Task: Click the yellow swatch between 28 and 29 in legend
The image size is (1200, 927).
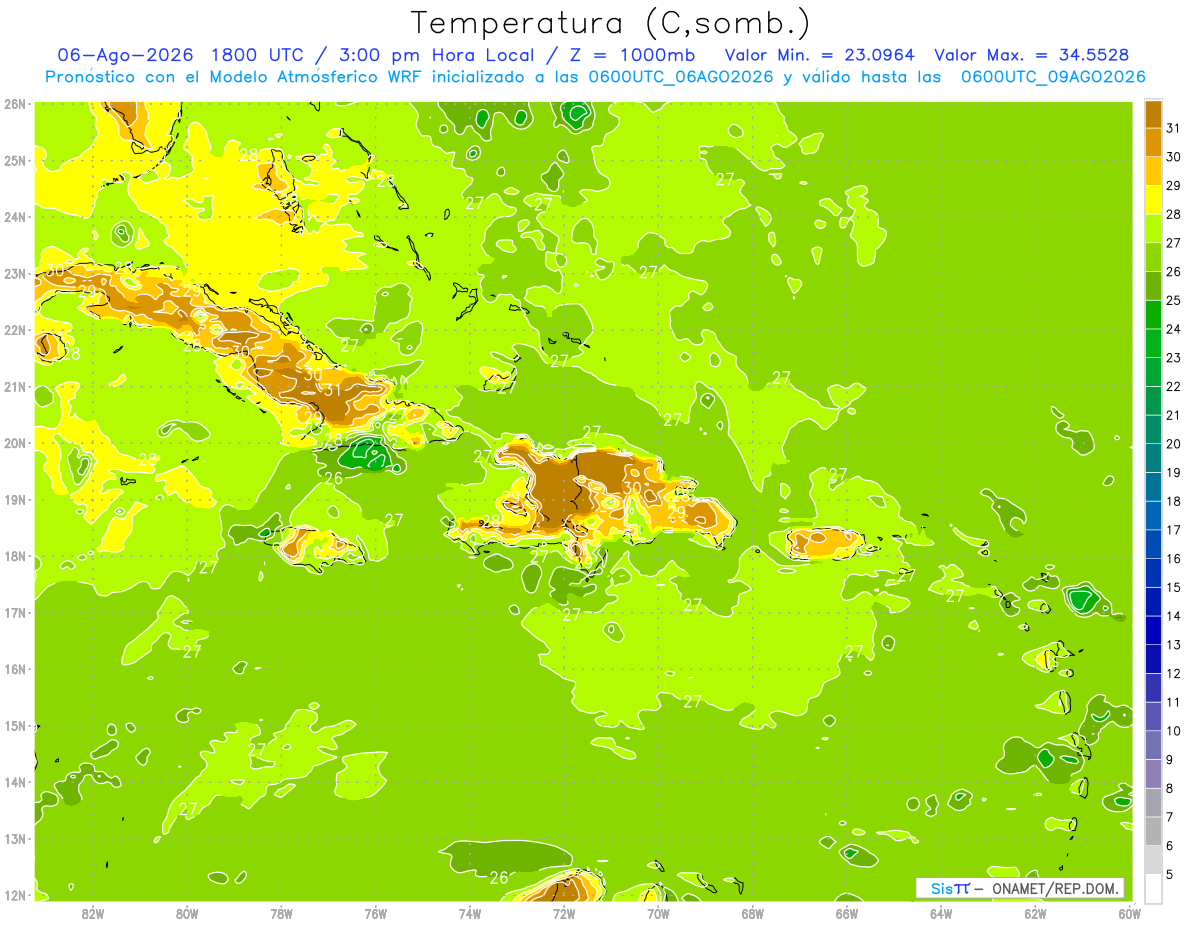Action: pyautogui.click(x=1152, y=200)
